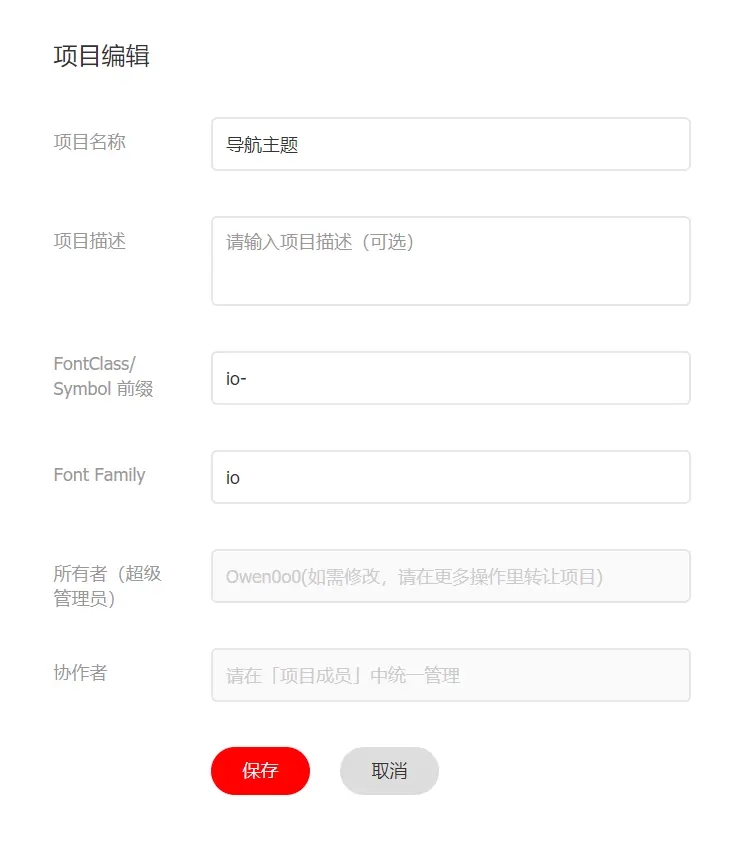The image size is (743, 844).
Task: Place cursor on the io- prefix value
Action: click(x=236, y=379)
